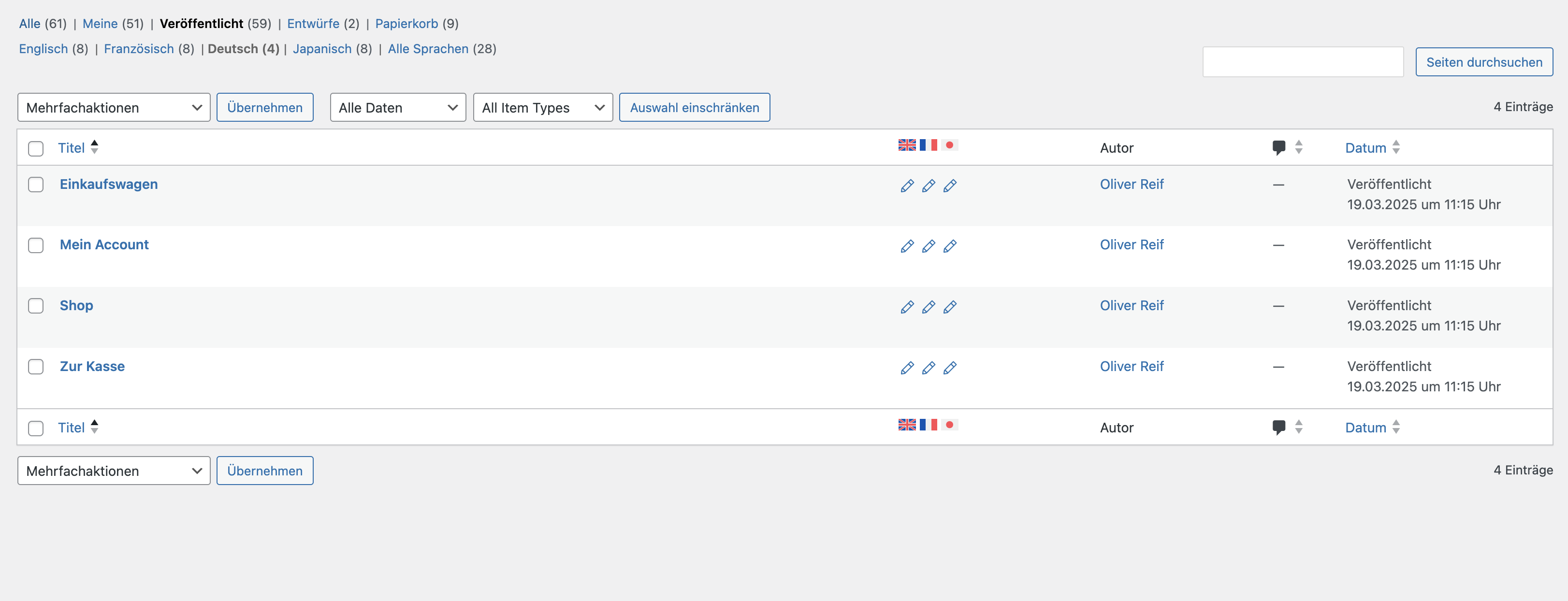Show Meine pages filter
The width and height of the screenshot is (1568, 601).
click(100, 24)
